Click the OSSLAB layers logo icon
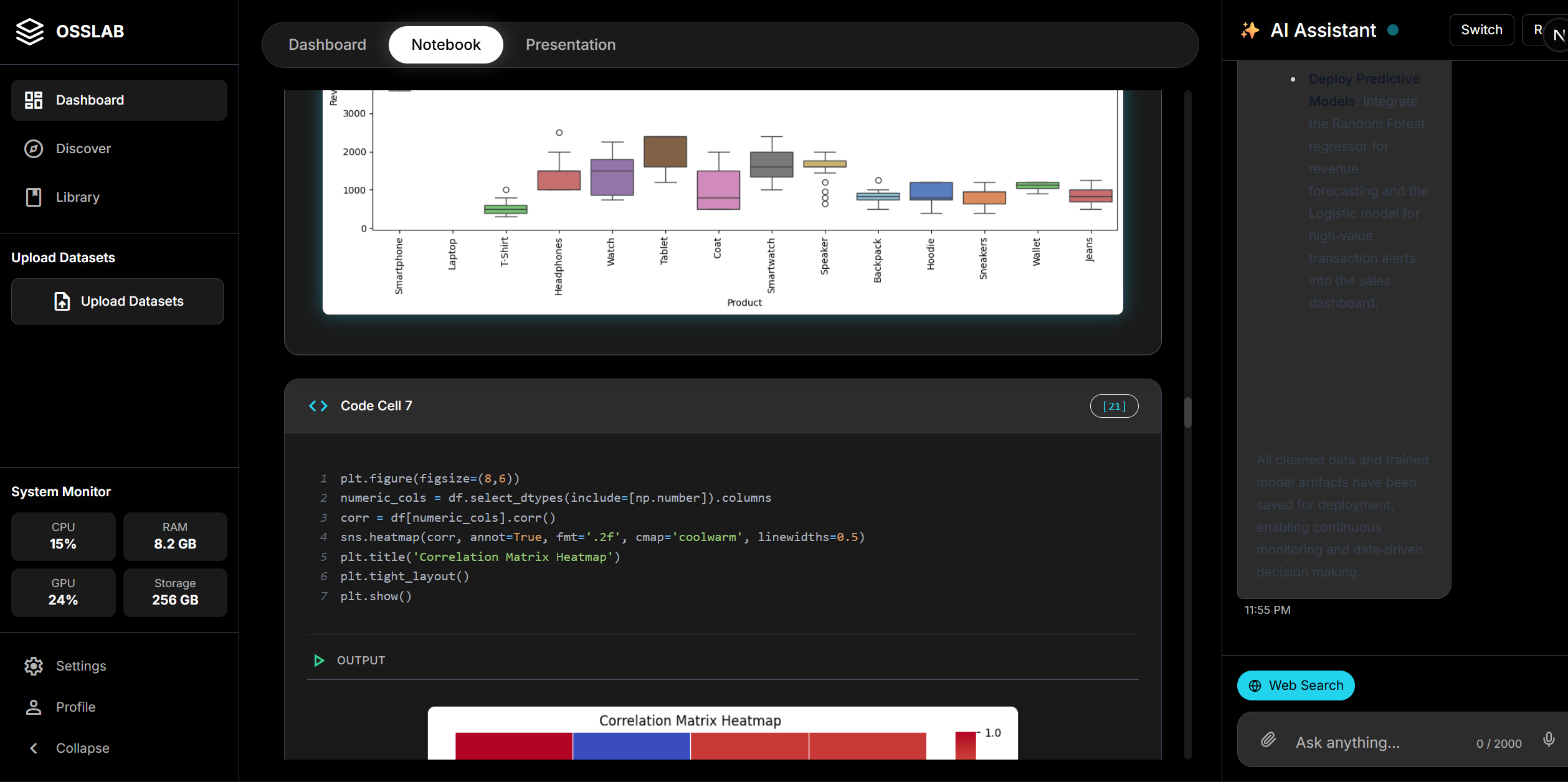Viewport: 1568px width, 782px height. pyautogui.click(x=29, y=31)
